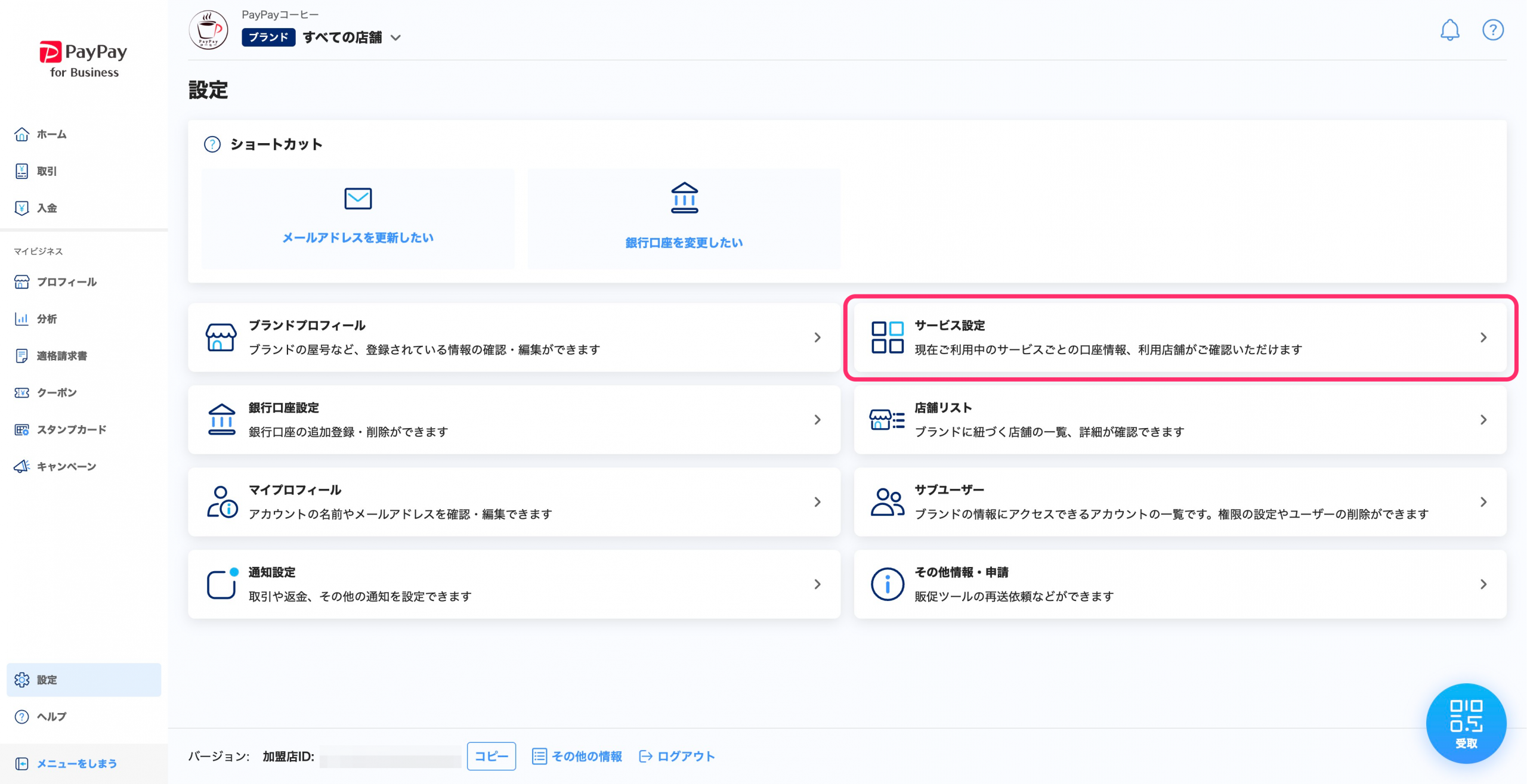The width and height of the screenshot is (1527, 784).
Task: Open サービス設定 using its right chevron
Action: (1483, 337)
